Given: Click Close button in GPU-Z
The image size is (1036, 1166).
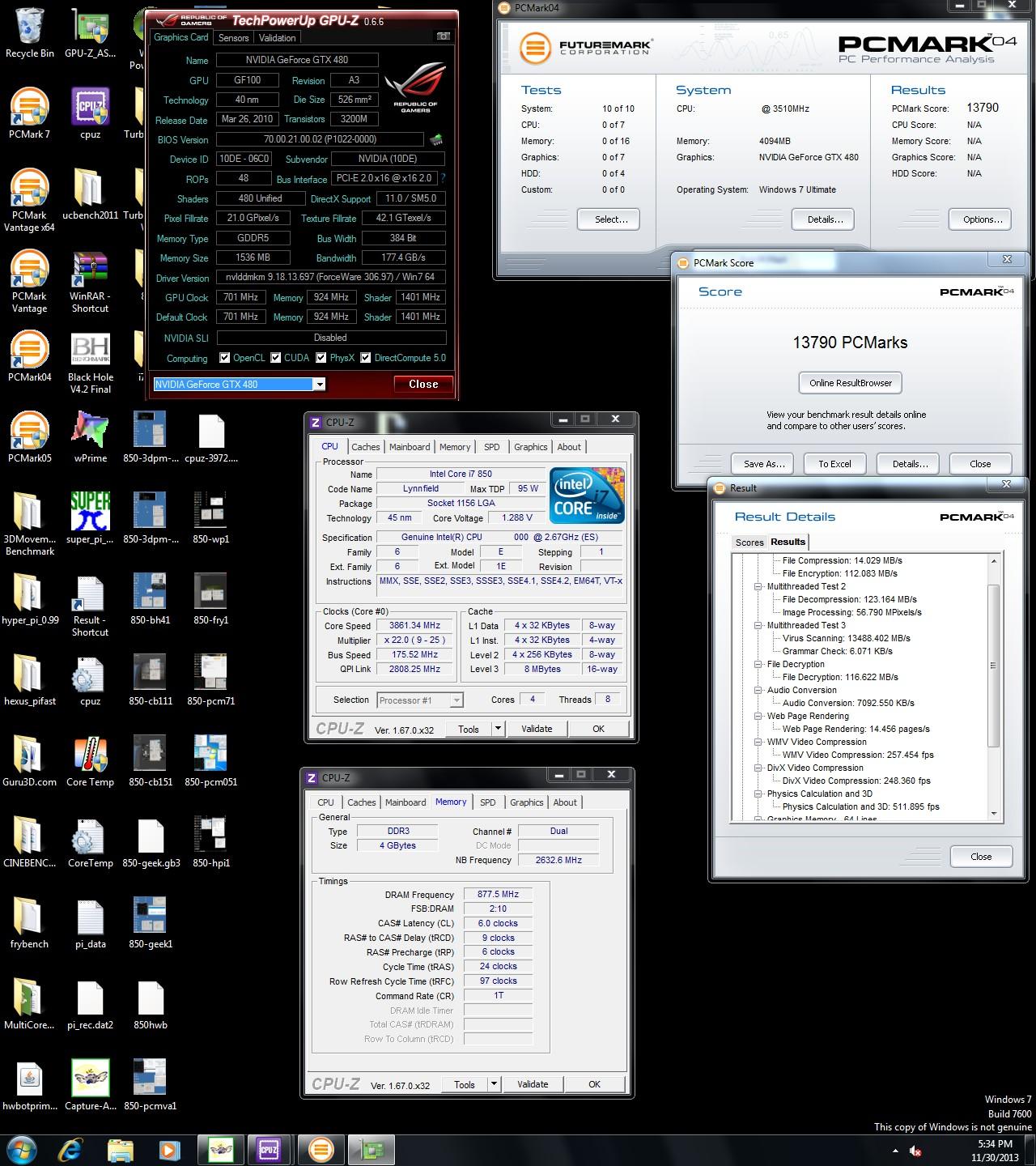Looking at the screenshot, I should (423, 384).
